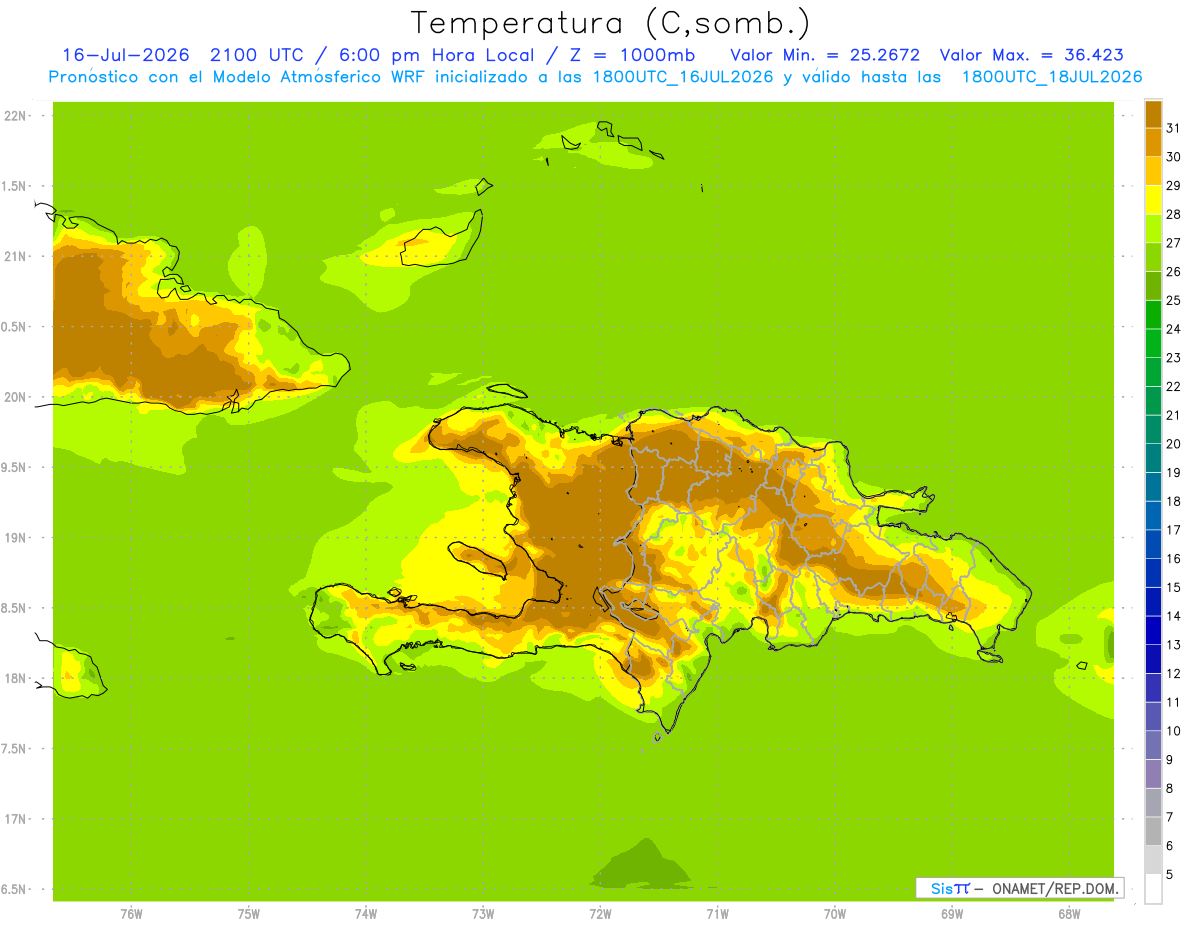The width and height of the screenshot is (1200, 927).
Task: Click the colorbar label "25"
Action: (x=1173, y=300)
